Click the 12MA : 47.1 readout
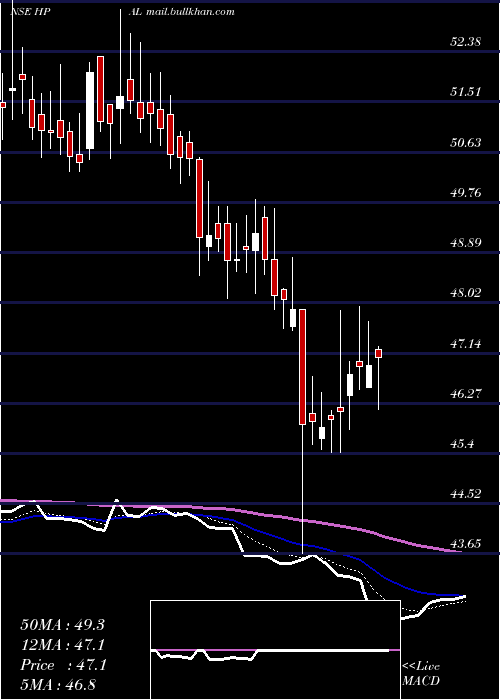Viewport: 500px width, 700px height. pos(63,645)
